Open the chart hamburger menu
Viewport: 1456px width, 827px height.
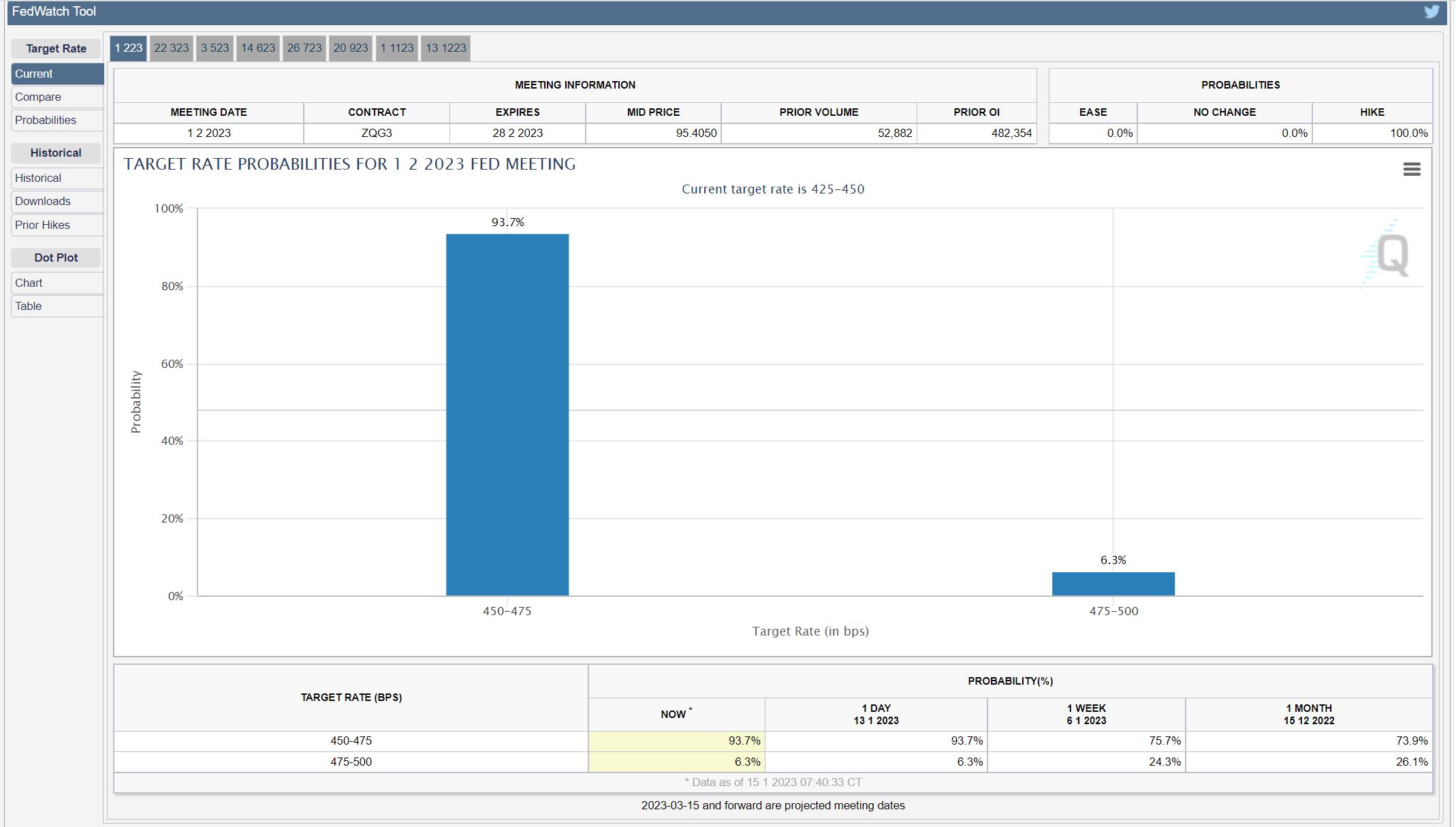[1412, 169]
